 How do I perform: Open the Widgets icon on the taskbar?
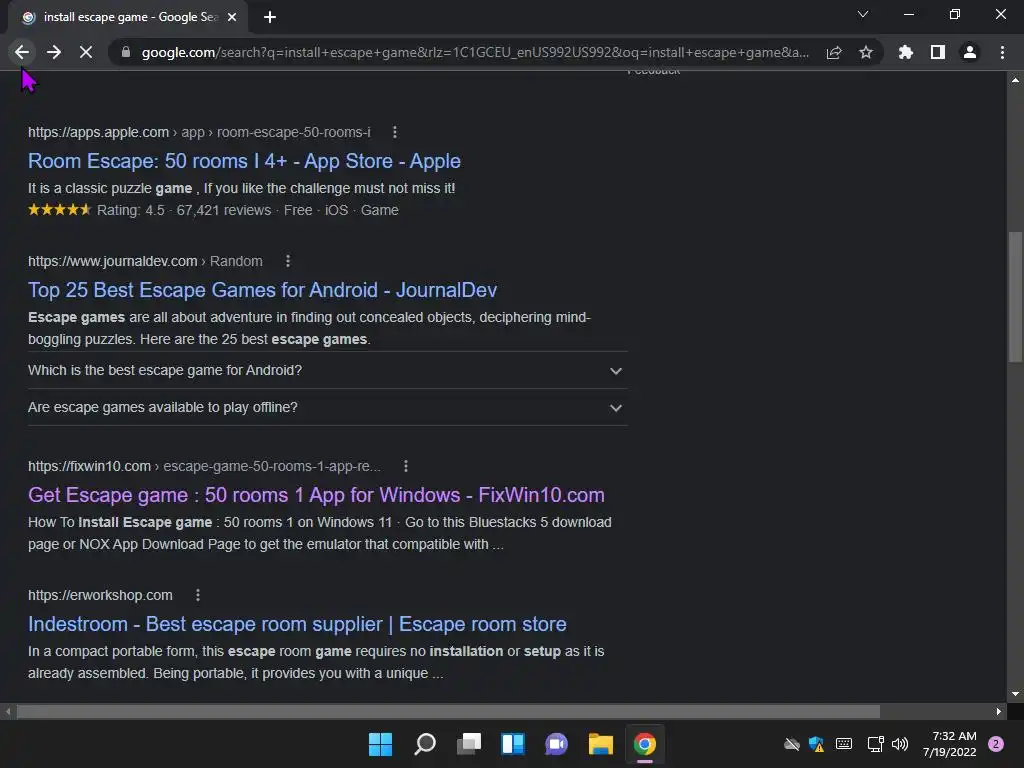point(513,744)
